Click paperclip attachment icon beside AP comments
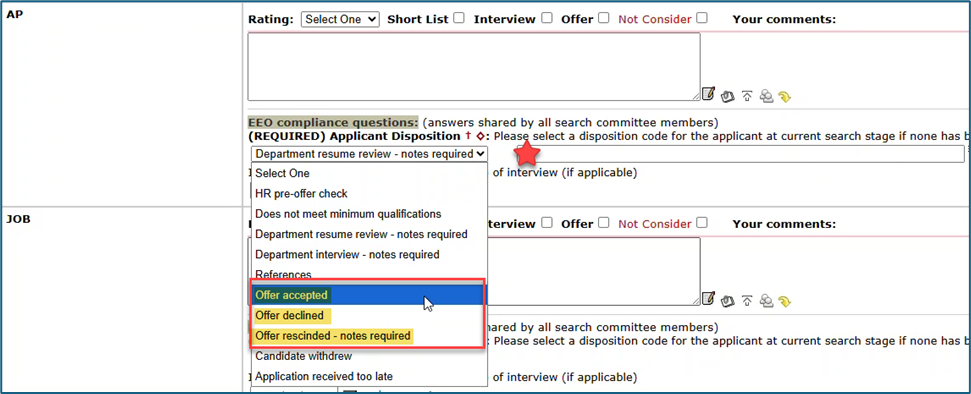 pos(728,96)
